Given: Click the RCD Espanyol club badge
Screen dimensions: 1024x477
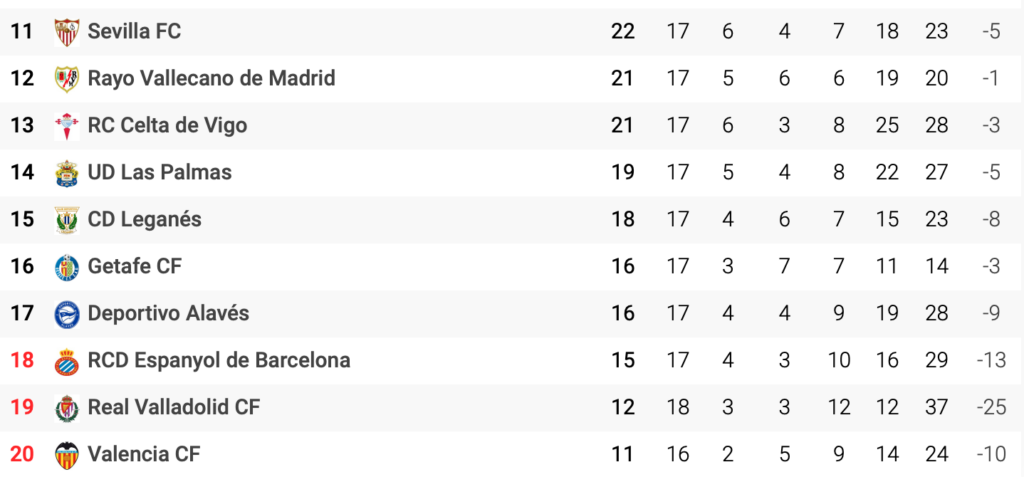Looking at the screenshot, I should click(67, 361).
